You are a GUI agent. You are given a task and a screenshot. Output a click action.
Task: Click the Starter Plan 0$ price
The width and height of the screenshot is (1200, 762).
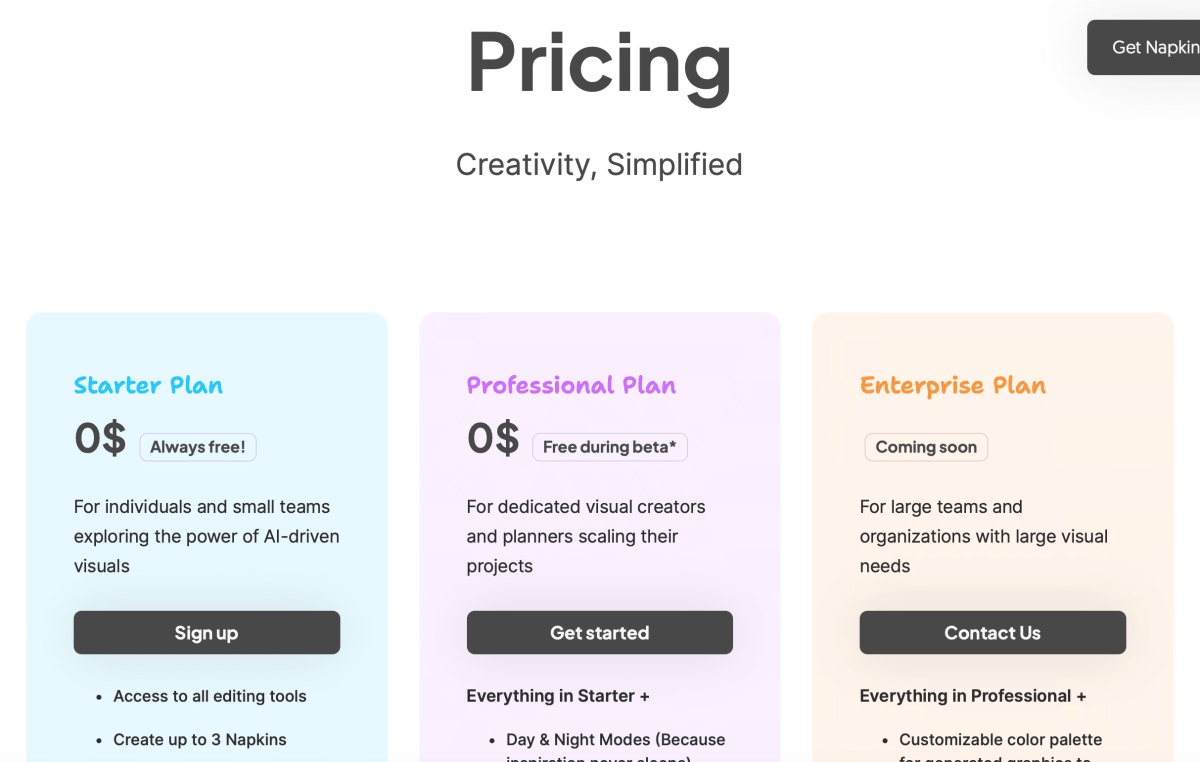100,438
